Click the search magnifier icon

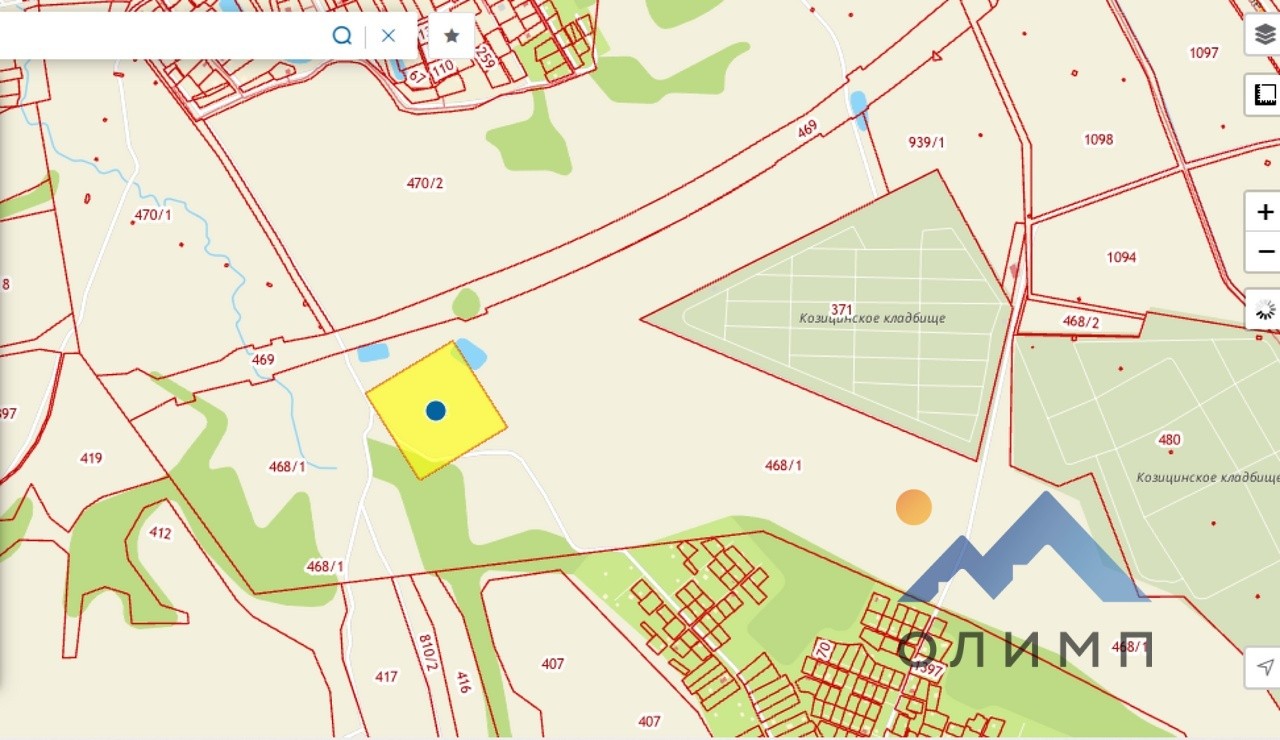tap(342, 36)
